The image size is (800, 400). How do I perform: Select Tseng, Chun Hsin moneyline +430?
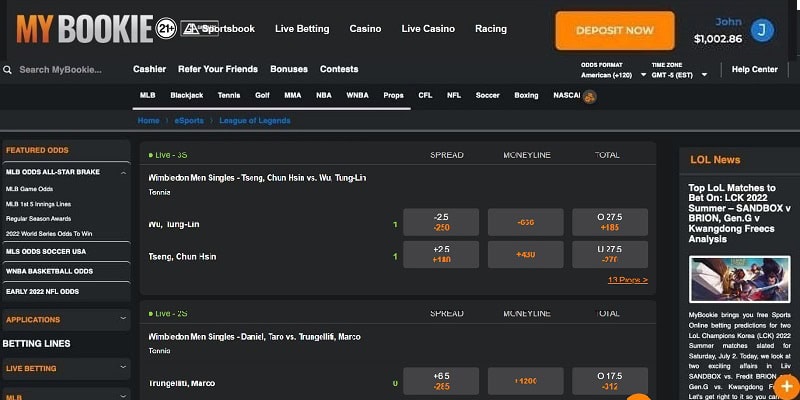point(526,255)
